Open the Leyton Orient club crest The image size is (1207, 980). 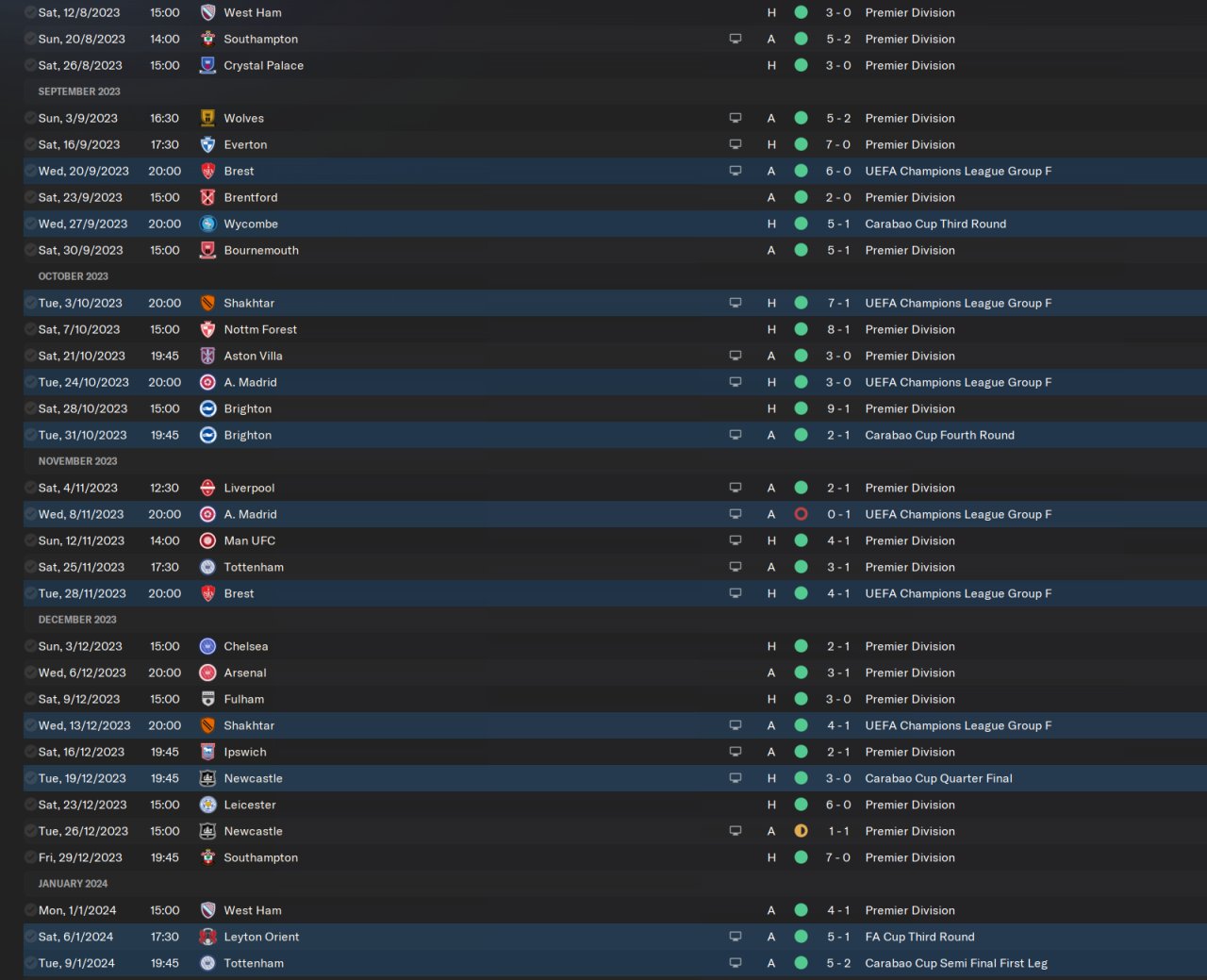pyautogui.click(x=207, y=937)
